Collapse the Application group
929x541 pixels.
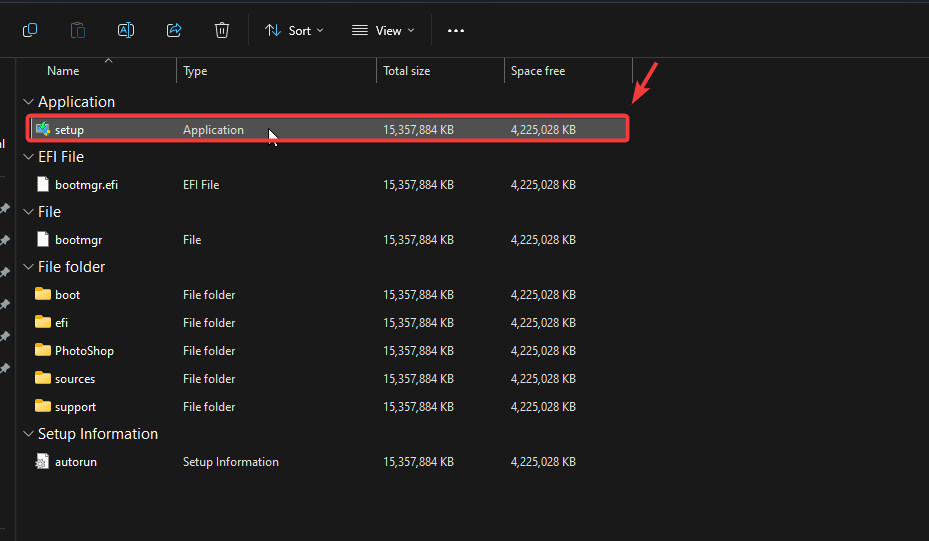[x=27, y=102]
